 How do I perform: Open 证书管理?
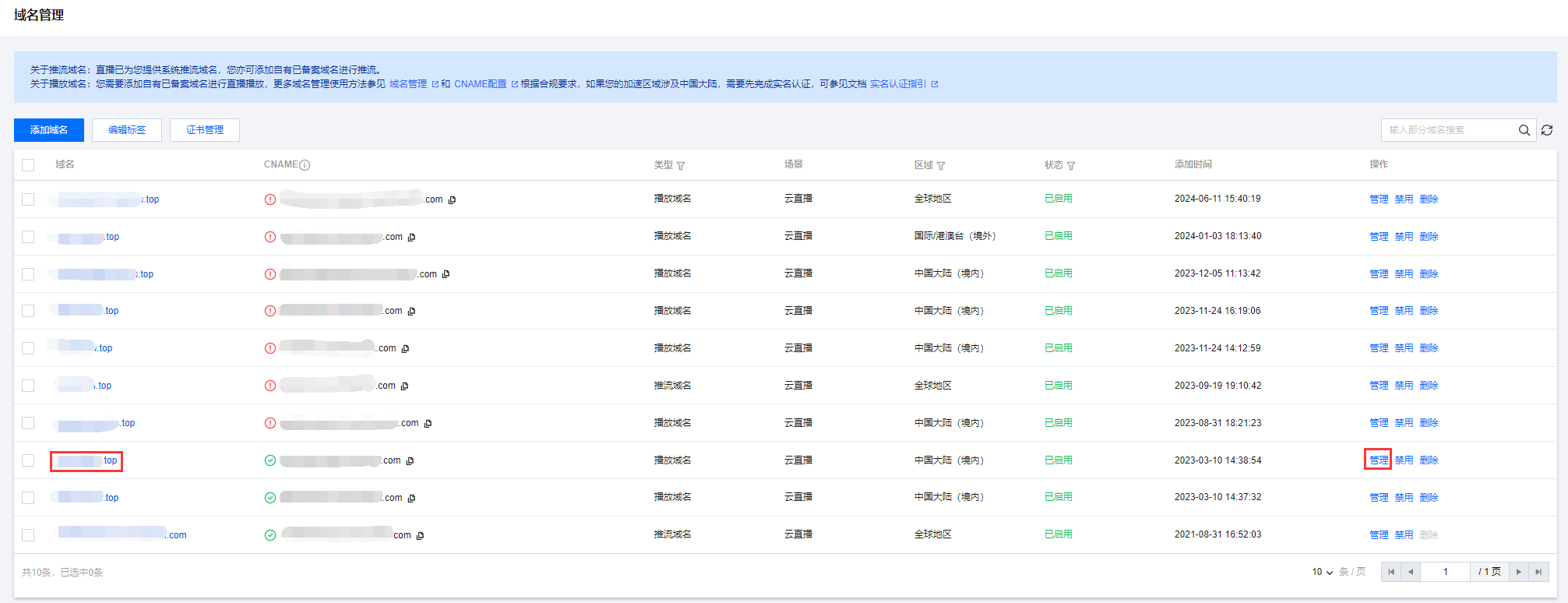click(205, 130)
